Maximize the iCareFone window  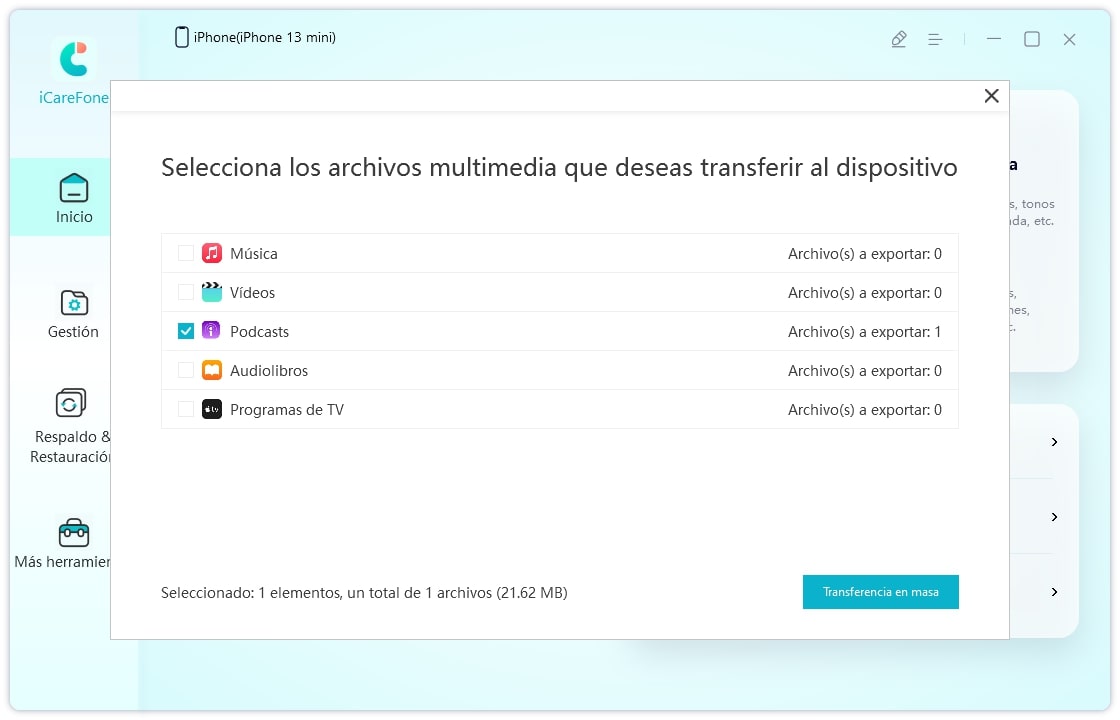(x=1031, y=39)
